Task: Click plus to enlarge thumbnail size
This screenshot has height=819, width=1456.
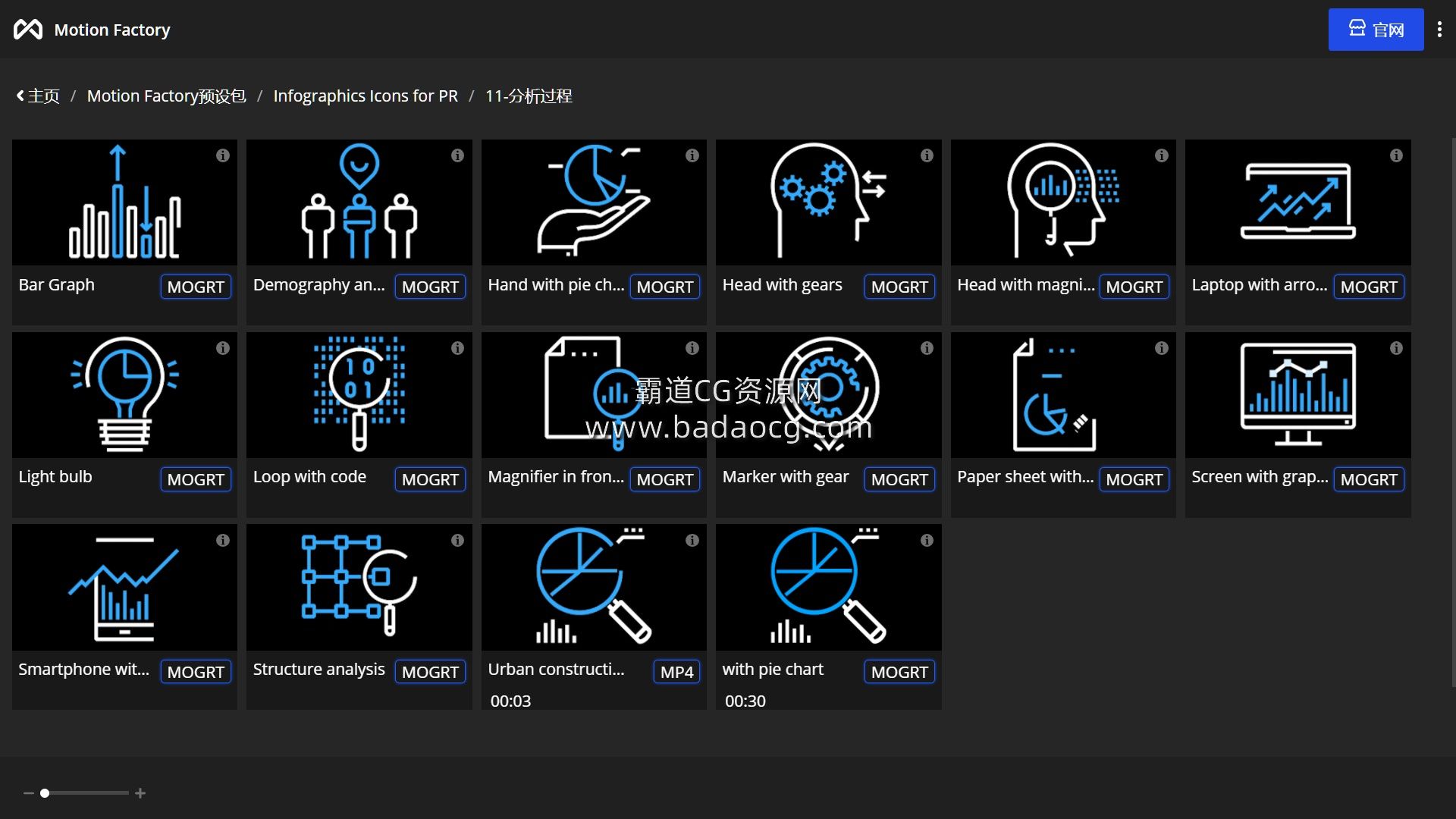Action: 140,793
